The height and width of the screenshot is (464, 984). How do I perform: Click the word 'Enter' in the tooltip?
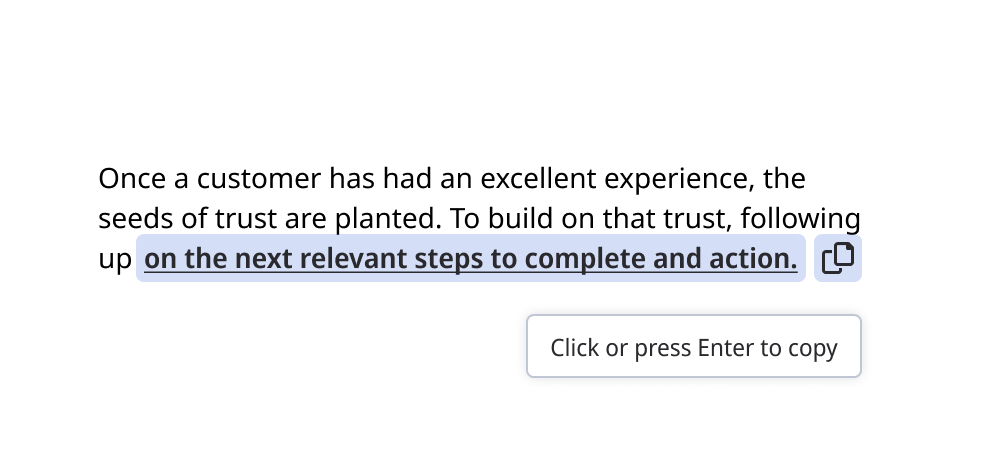pyautogui.click(x=725, y=347)
